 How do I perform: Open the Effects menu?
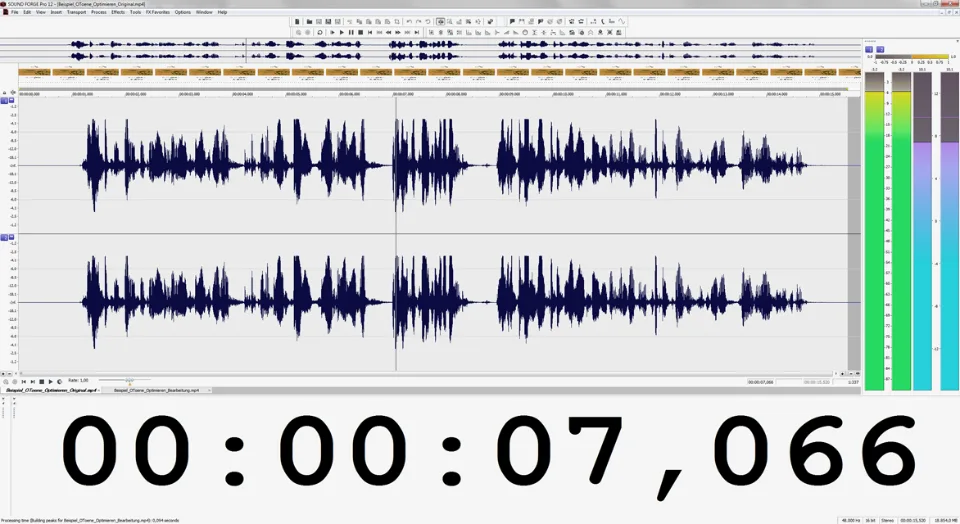[118, 12]
